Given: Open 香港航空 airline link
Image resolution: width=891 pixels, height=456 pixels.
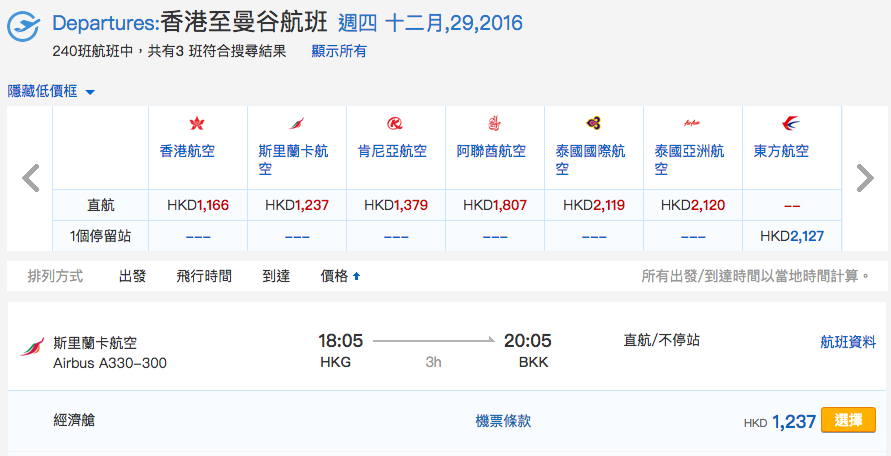Looking at the screenshot, I should (187, 151).
